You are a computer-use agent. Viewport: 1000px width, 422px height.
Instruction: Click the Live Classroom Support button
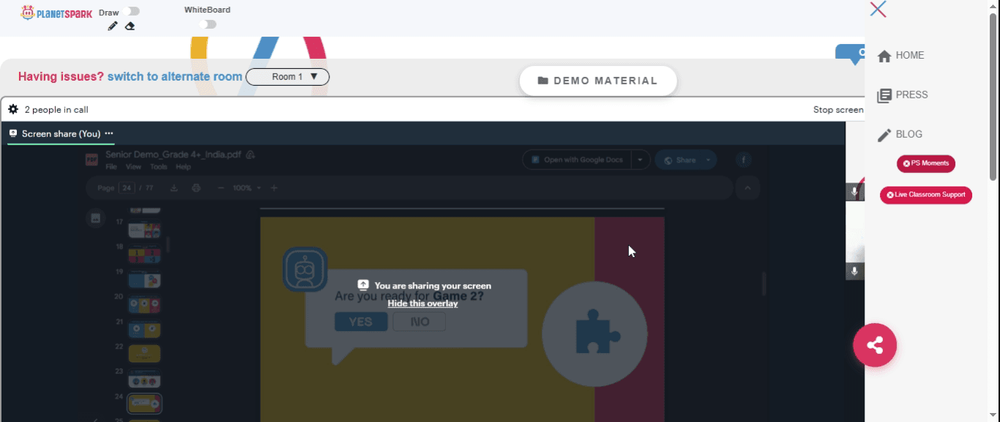pyautogui.click(x=926, y=195)
